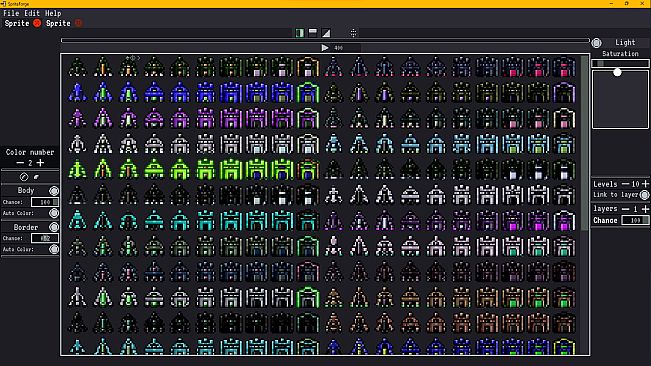Screen dimensions: 651x366
Task: Open the File menu
Action: coord(11,13)
